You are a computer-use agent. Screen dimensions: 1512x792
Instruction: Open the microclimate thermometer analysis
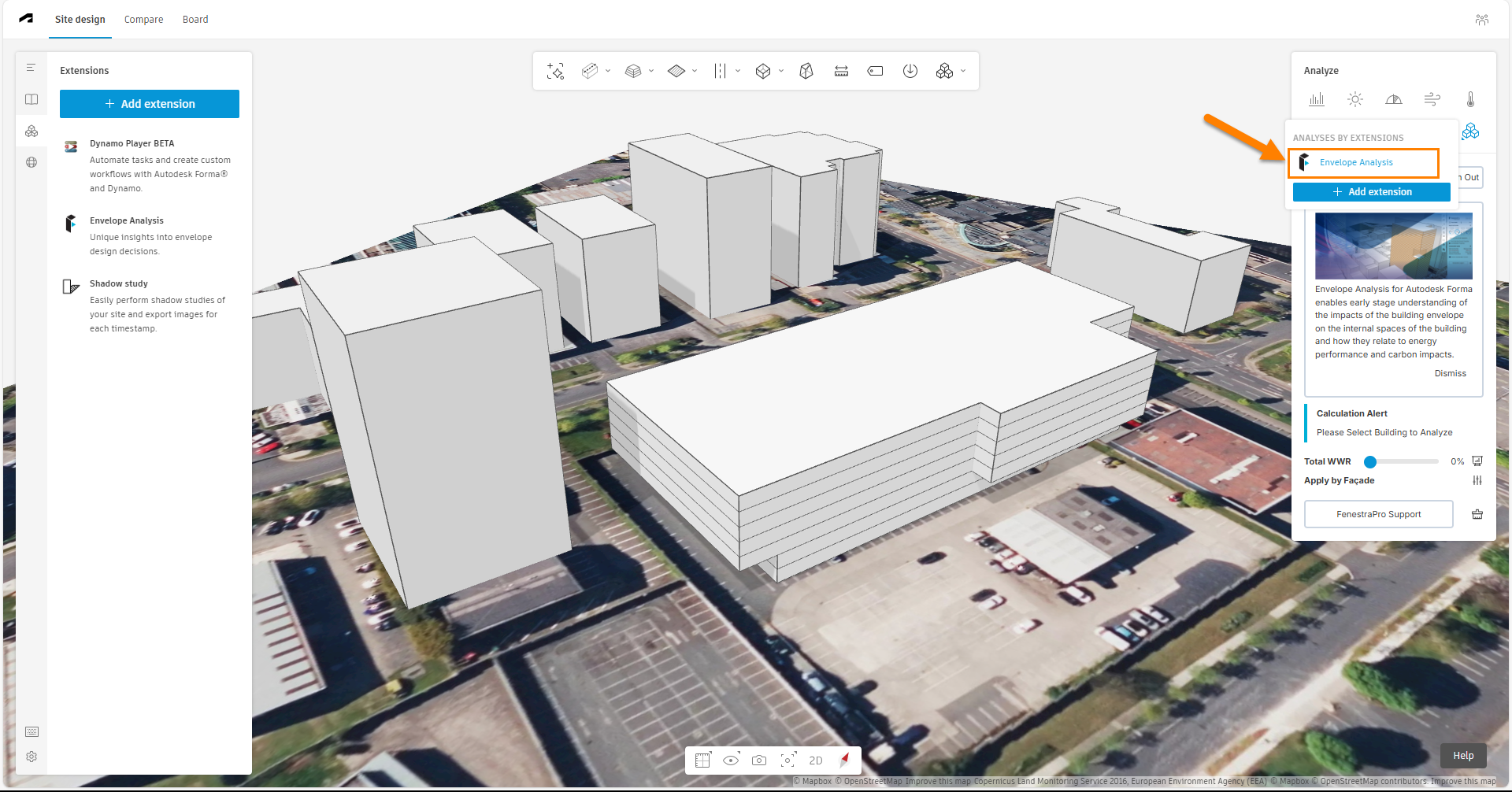point(1470,99)
